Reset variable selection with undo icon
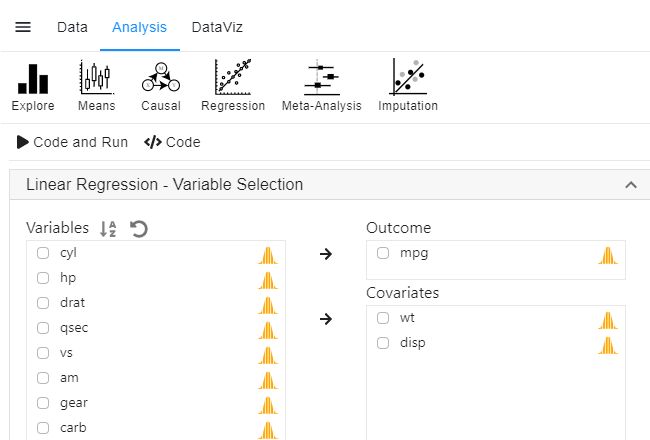 point(139,229)
